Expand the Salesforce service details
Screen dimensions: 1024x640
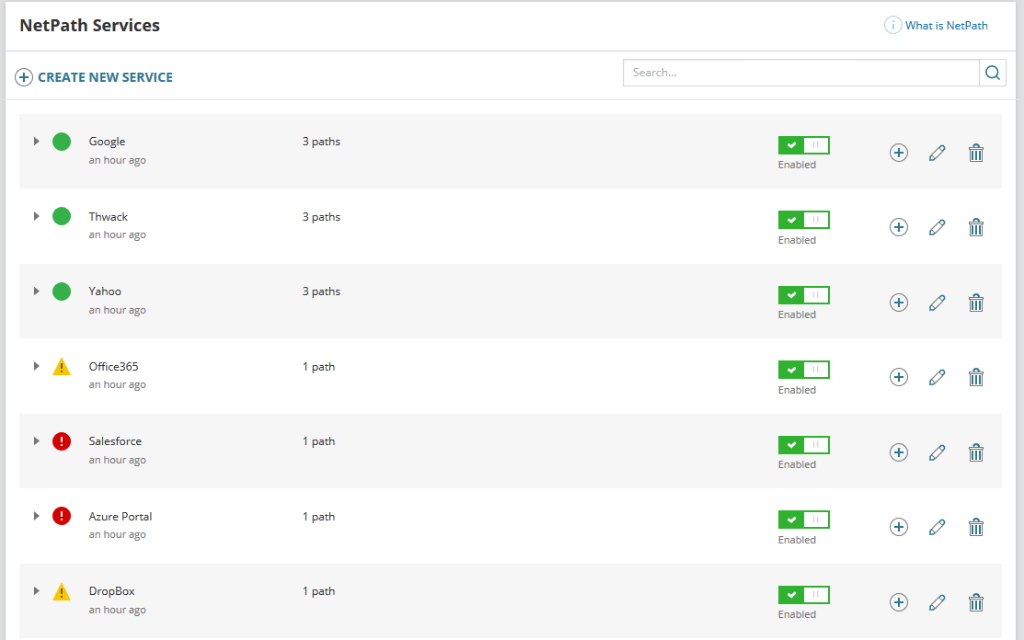[36, 441]
